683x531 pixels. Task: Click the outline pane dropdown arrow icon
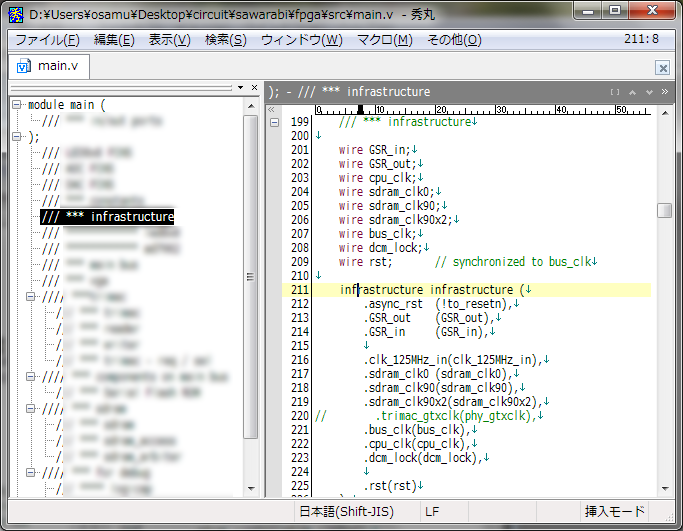point(240,88)
